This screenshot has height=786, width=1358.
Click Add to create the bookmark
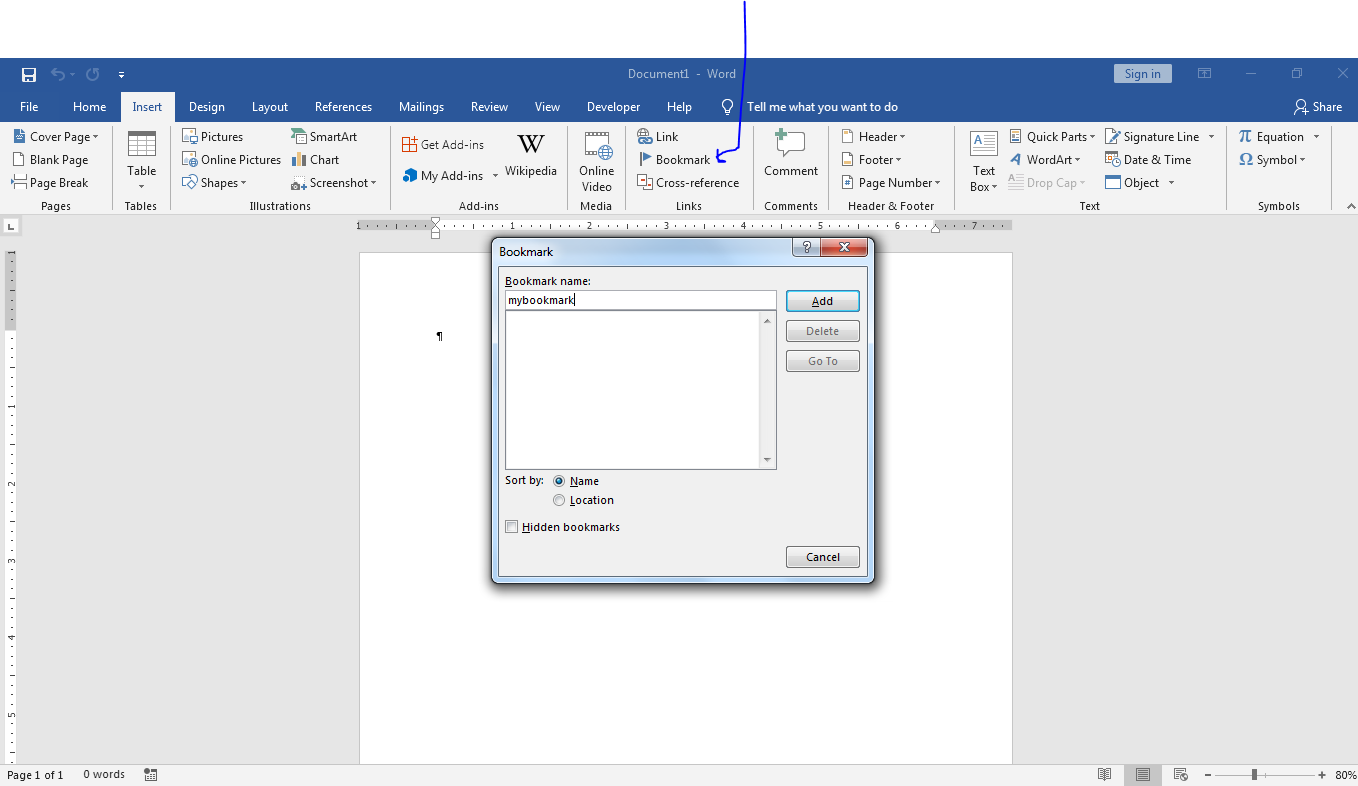pyautogui.click(x=822, y=300)
